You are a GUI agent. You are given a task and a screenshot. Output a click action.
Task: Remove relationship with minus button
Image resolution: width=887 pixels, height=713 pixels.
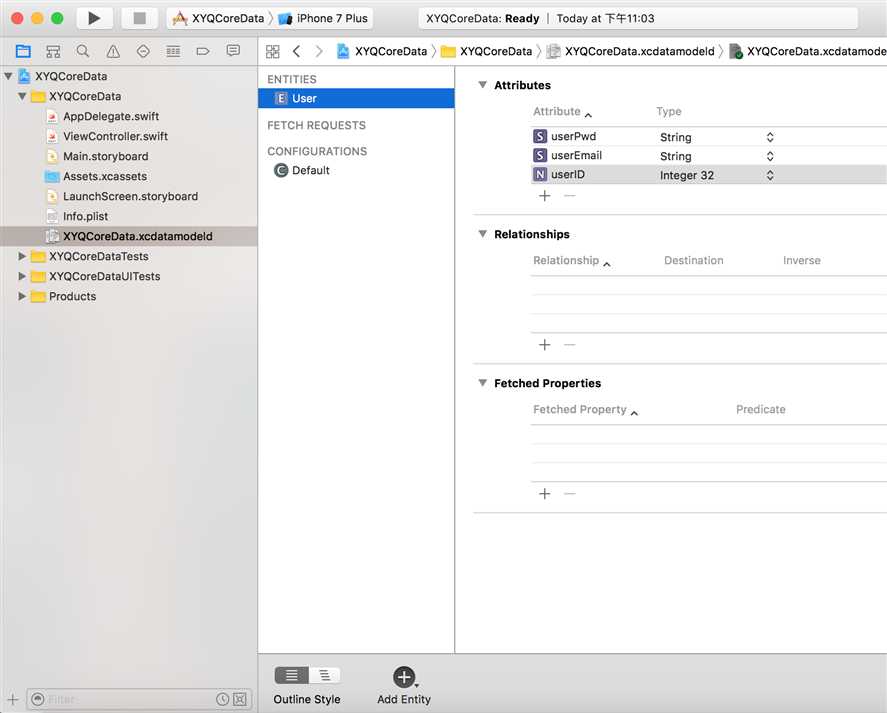(x=570, y=345)
